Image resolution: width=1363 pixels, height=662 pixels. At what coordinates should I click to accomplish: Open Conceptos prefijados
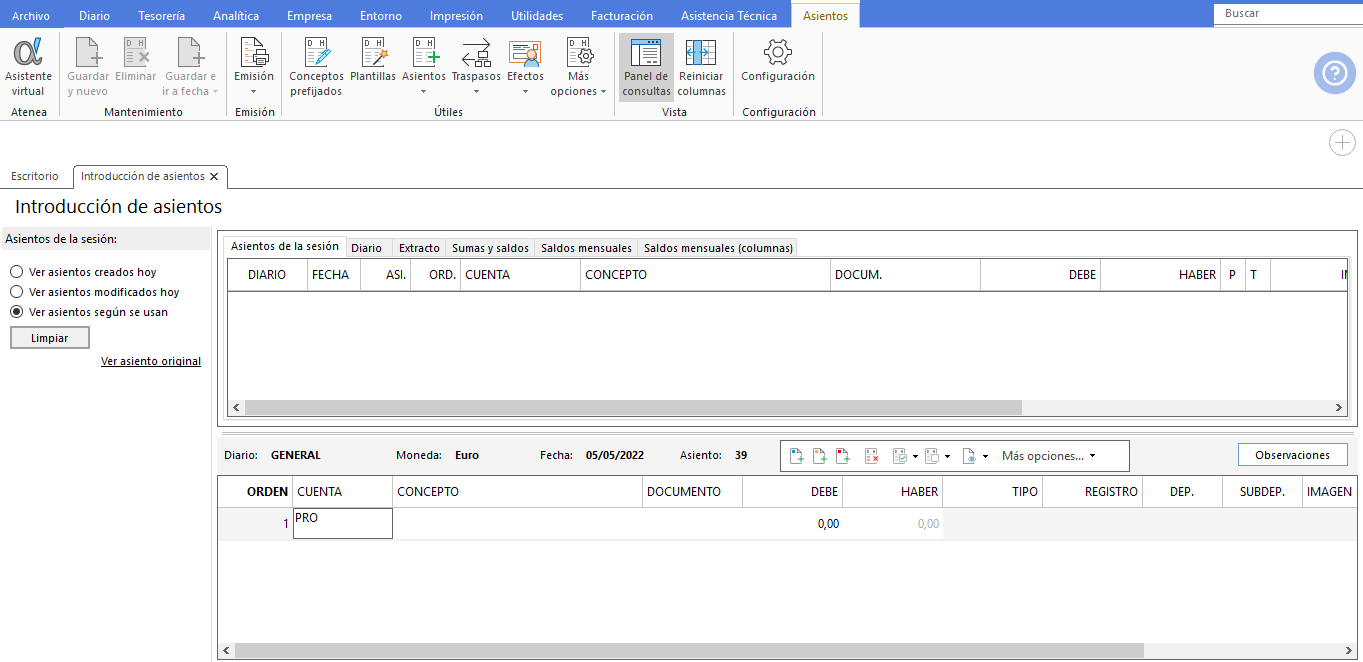point(316,66)
